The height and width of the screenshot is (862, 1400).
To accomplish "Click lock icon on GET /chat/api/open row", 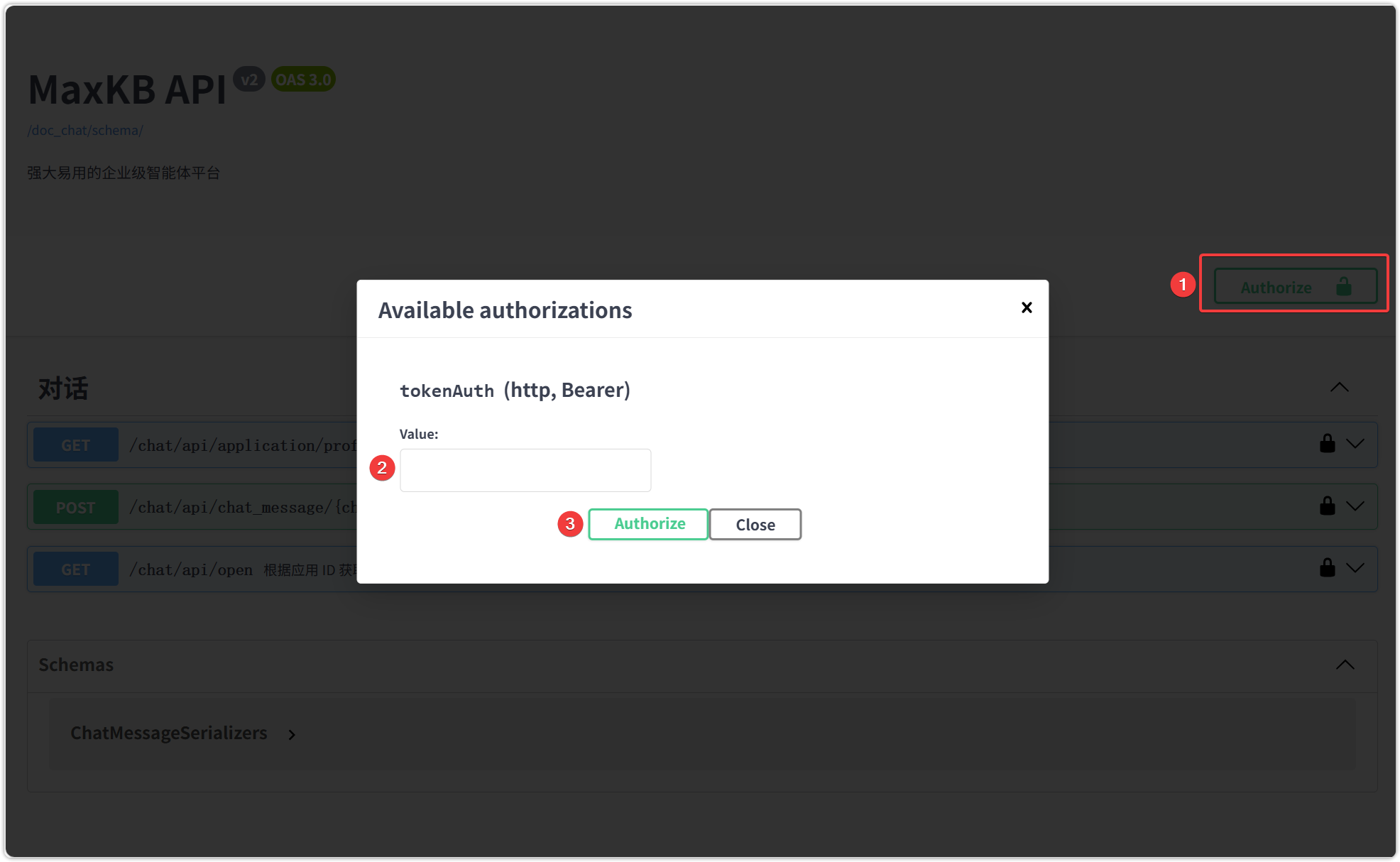I will (x=1327, y=568).
